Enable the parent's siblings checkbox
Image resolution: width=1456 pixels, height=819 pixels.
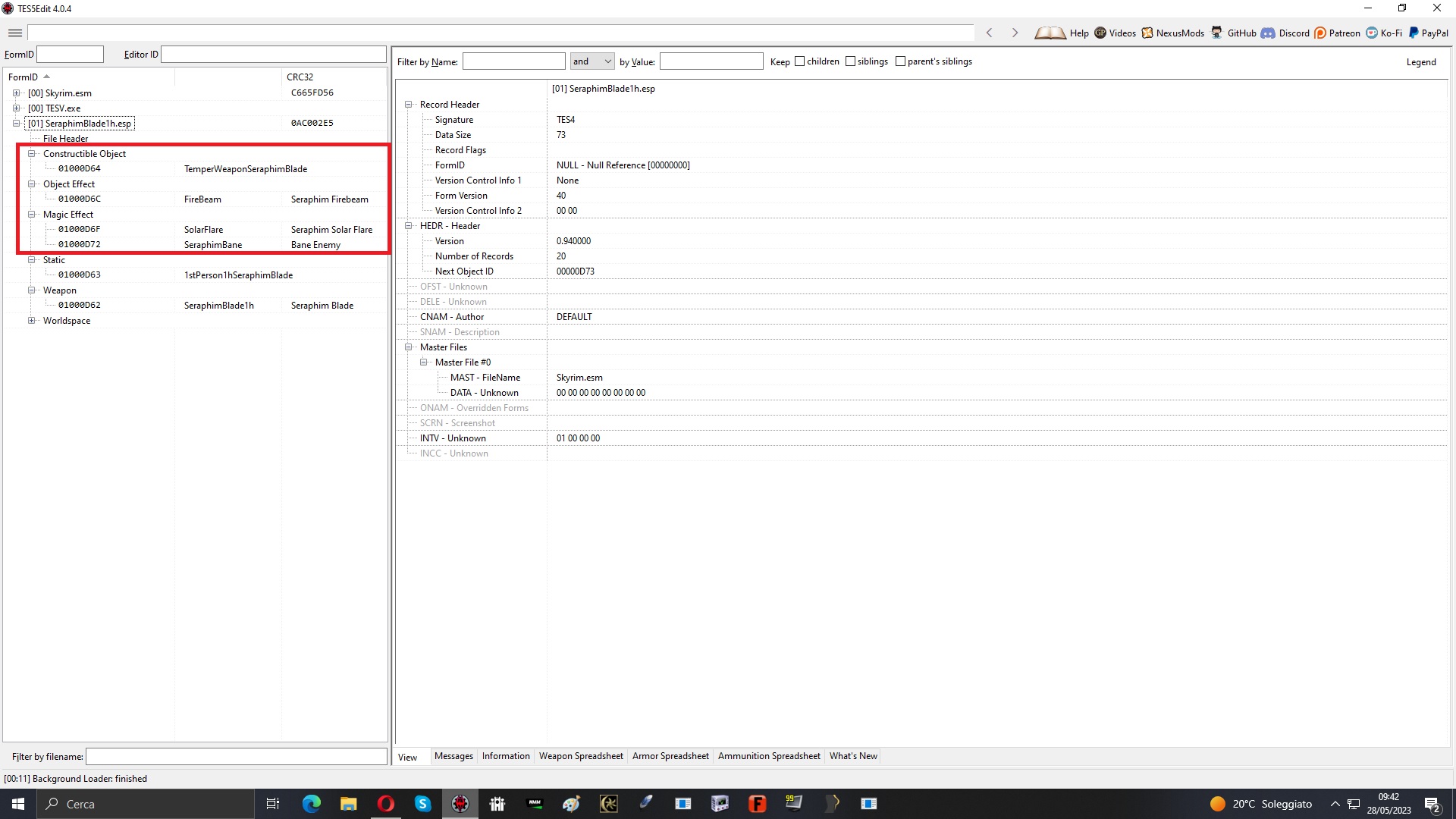(x=900, y=61)
